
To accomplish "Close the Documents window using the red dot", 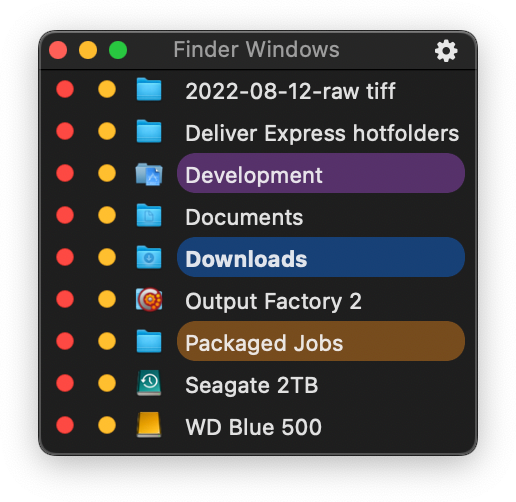I will 65,215.
